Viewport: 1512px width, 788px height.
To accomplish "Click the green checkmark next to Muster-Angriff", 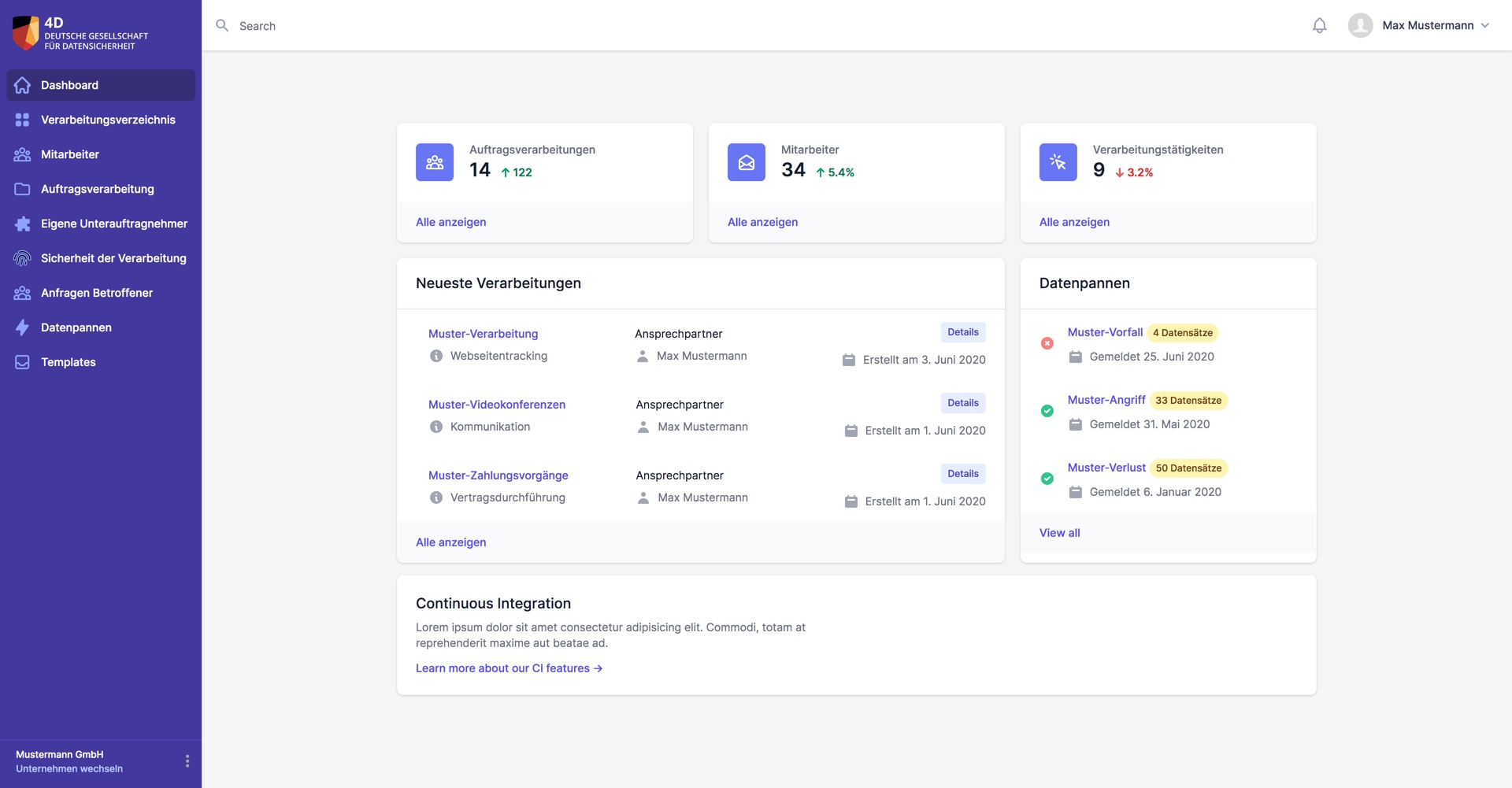I will 1047,411.
